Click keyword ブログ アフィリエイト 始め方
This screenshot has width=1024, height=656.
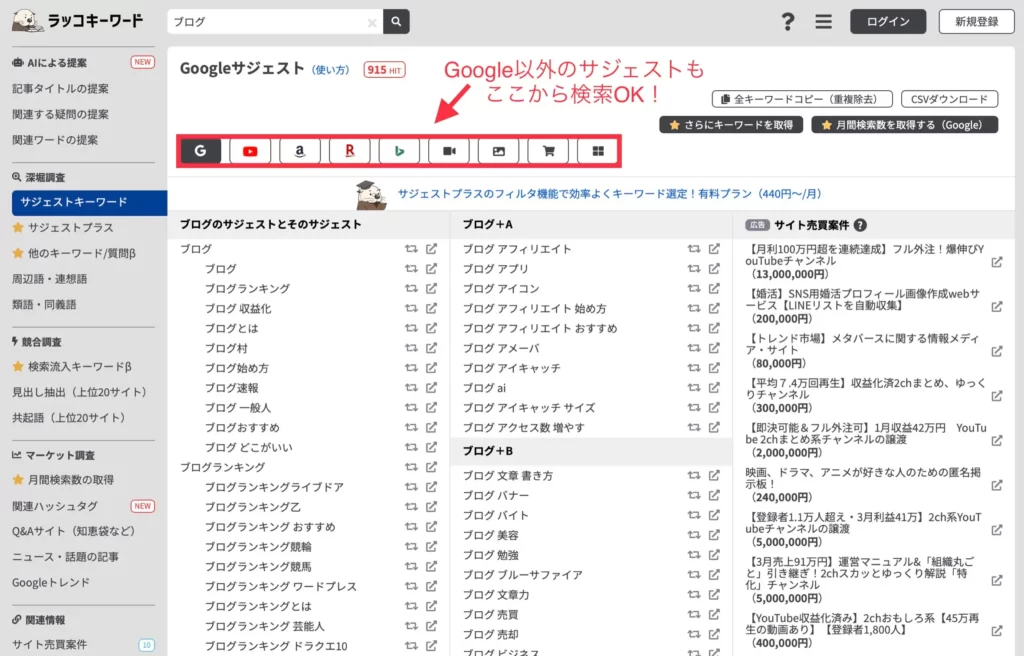(x=534, y=308)
